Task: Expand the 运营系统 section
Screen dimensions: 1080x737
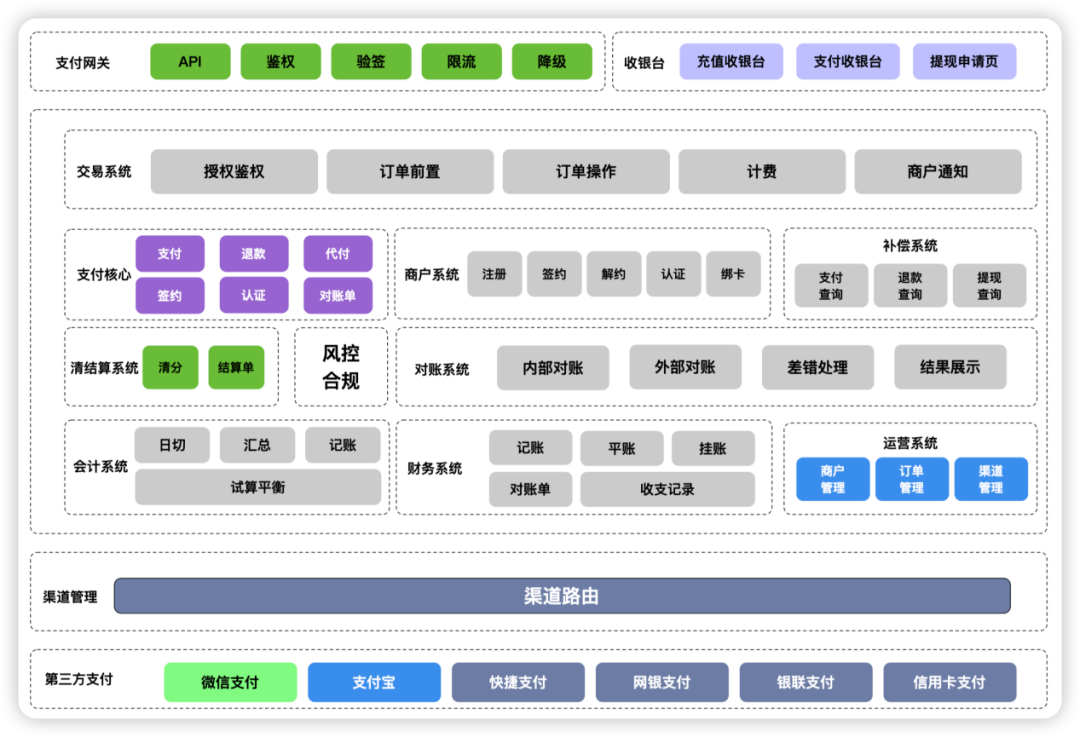Action: 912,443
